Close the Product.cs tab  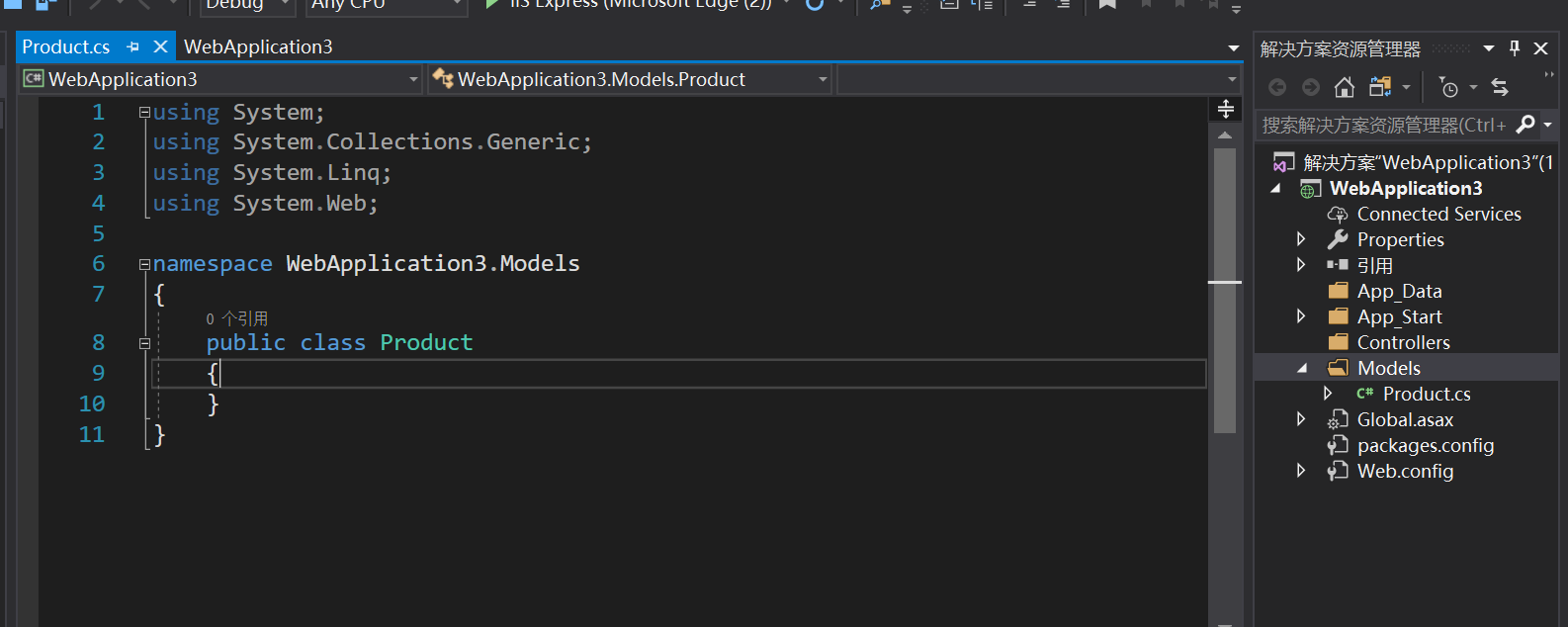pos(160,46)
